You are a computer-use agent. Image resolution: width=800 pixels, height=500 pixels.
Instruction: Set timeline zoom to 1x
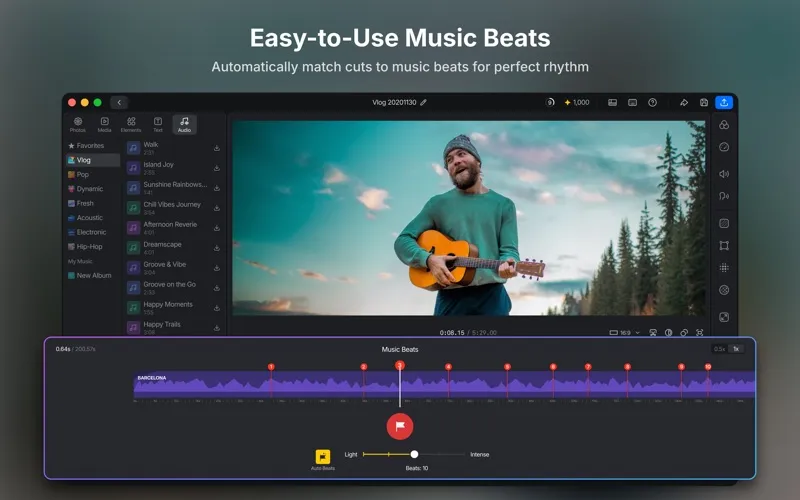click(x=736, y=349)
